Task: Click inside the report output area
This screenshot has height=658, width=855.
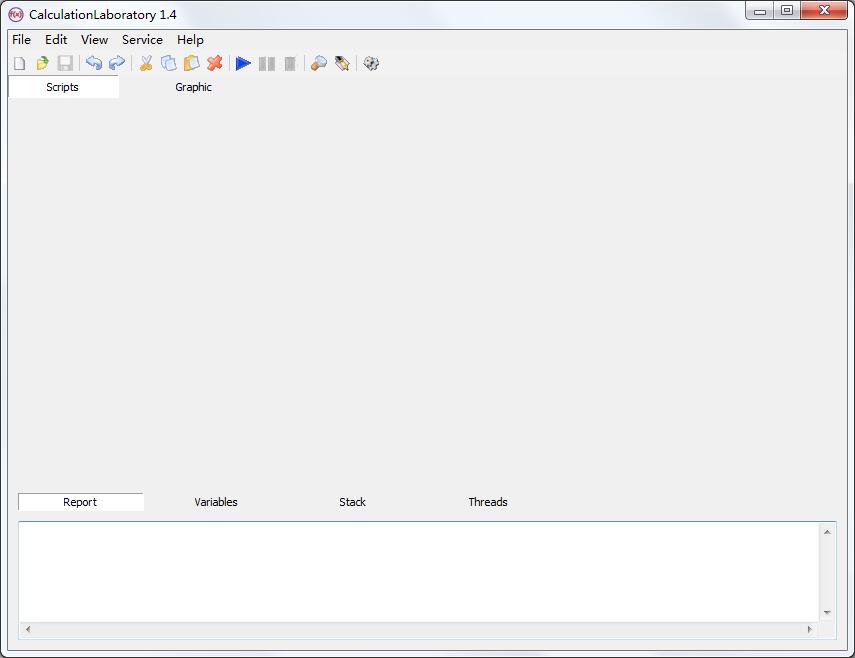Action: pos(419,572)
